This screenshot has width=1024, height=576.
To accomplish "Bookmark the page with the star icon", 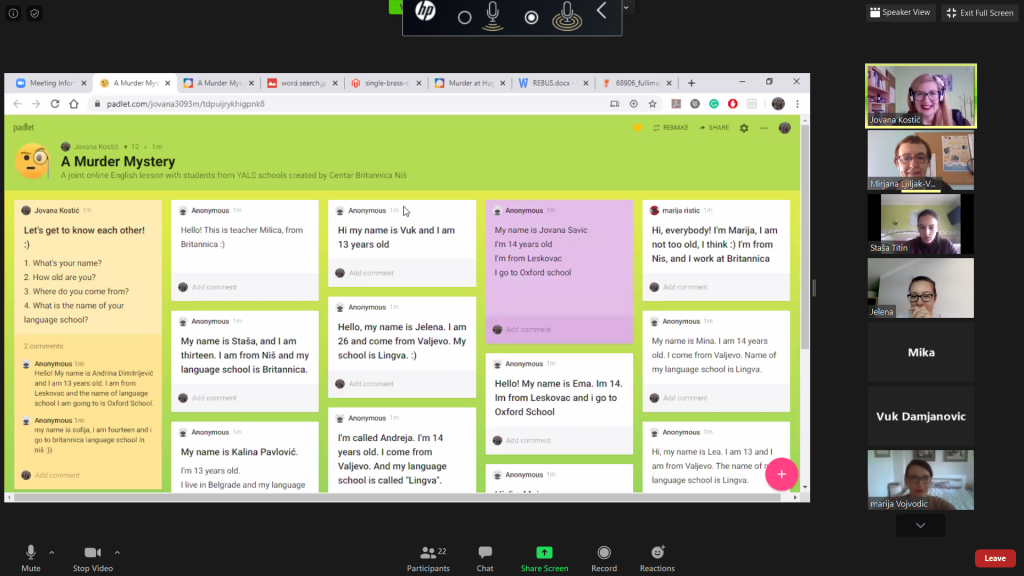I will pyautogui.click(x=653, y=104).
